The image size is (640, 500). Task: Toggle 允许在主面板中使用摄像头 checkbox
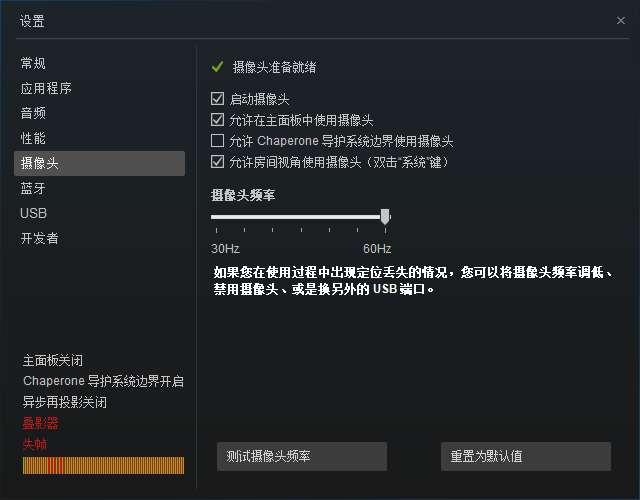[x=218, y=120]
